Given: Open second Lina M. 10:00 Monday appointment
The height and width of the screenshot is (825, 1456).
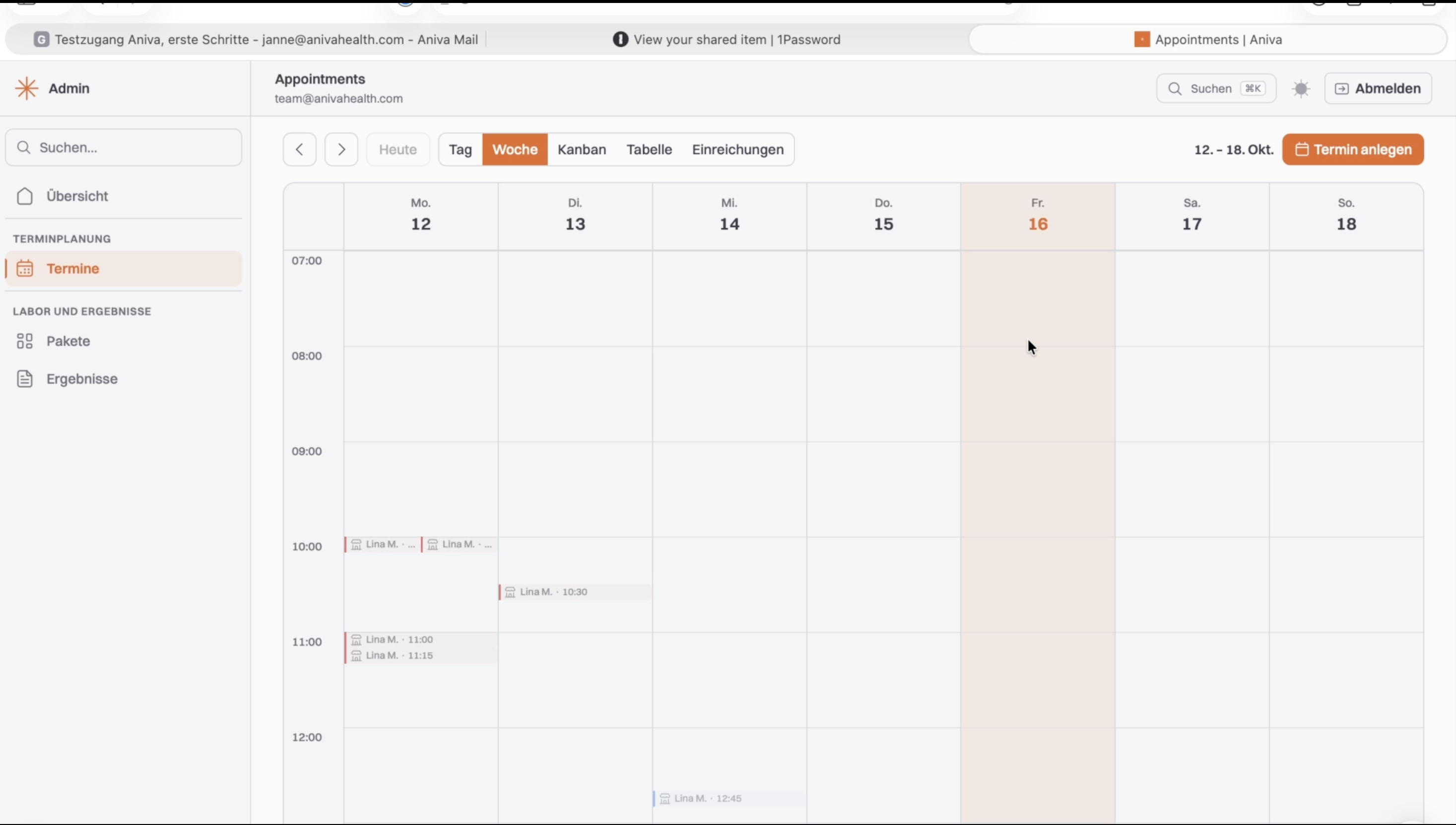Looking at the screenshot, I should pos(460,545).
